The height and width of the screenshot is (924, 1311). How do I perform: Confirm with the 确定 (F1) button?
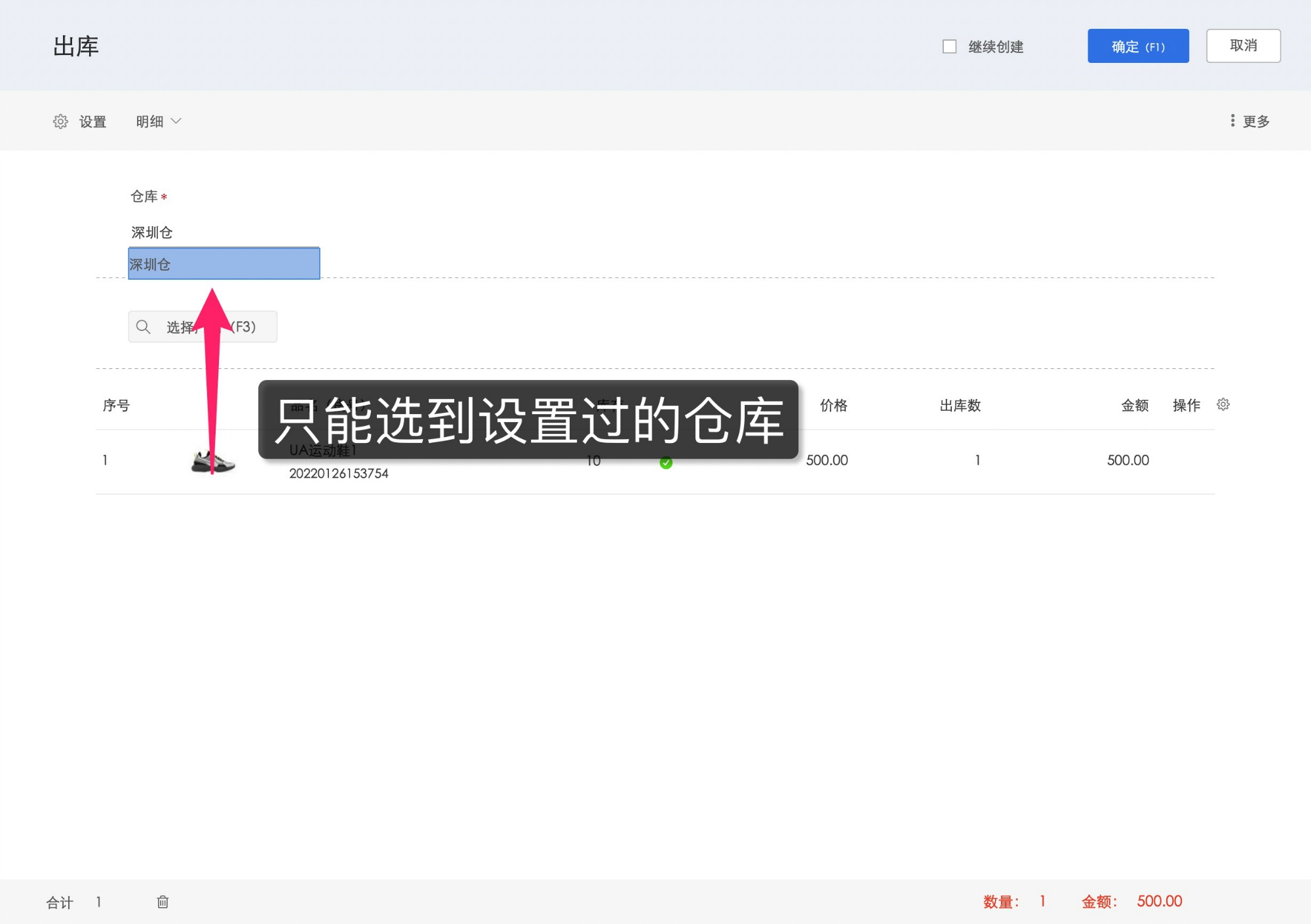tap(1138, 46)
